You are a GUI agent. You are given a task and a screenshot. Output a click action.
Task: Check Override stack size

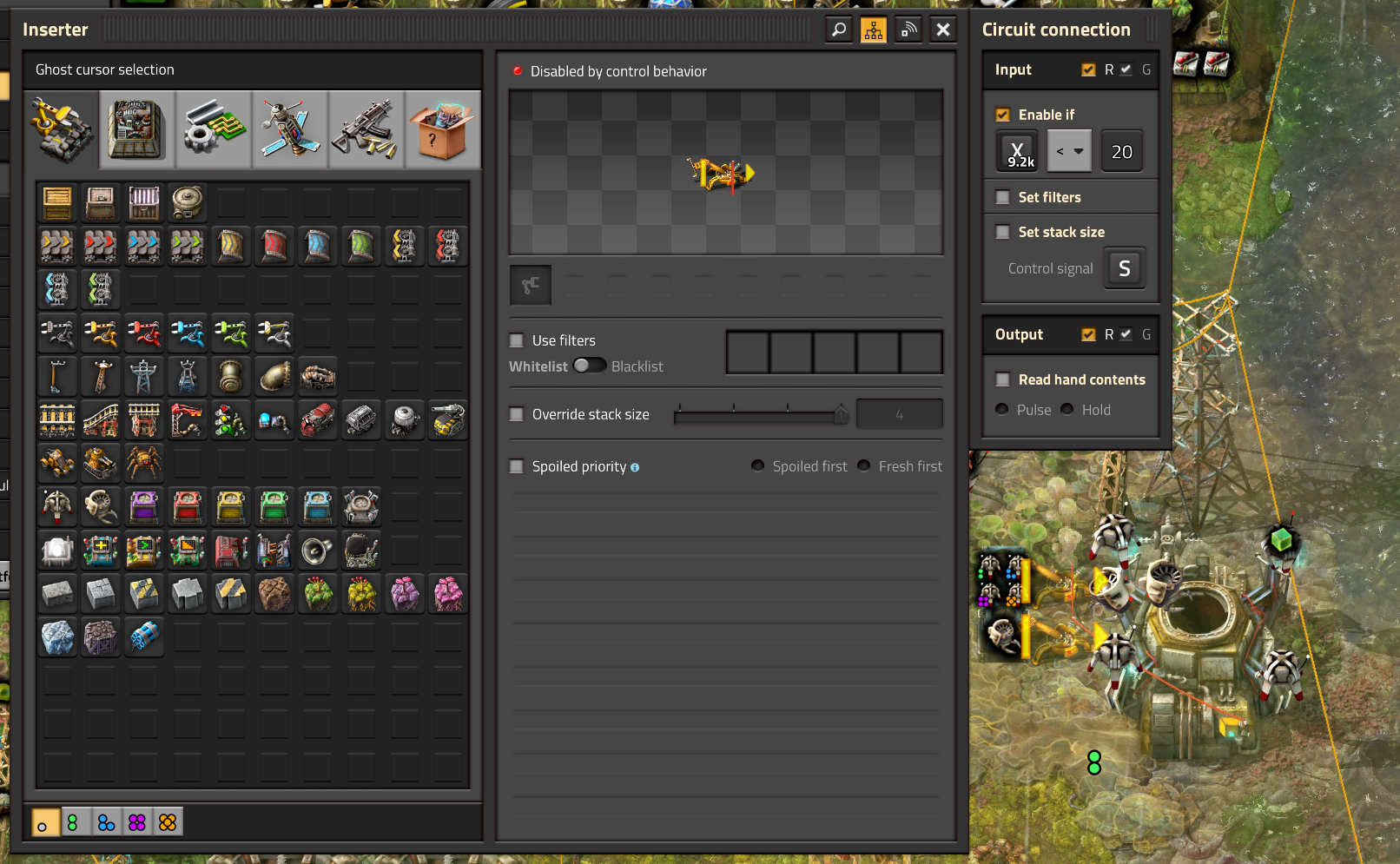[x=517, y=414]
